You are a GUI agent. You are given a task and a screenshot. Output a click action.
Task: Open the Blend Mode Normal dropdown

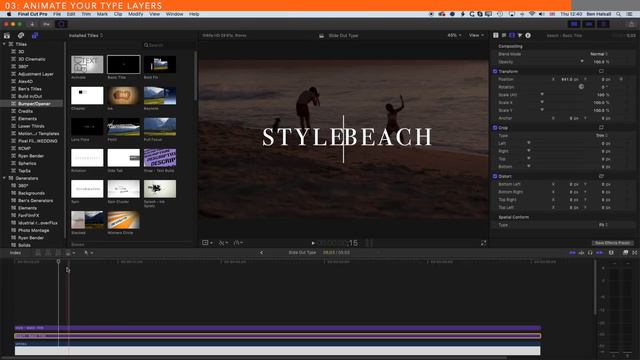pos(599,54)
